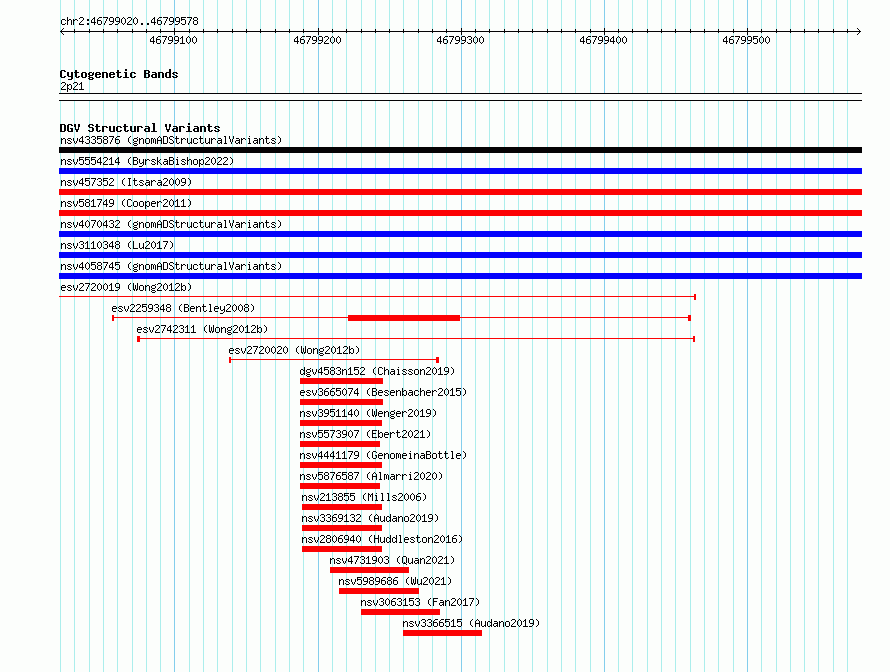
Task: Click the thin red esv2742311 line
Action: pyautogui.click(x=416, y=339)
